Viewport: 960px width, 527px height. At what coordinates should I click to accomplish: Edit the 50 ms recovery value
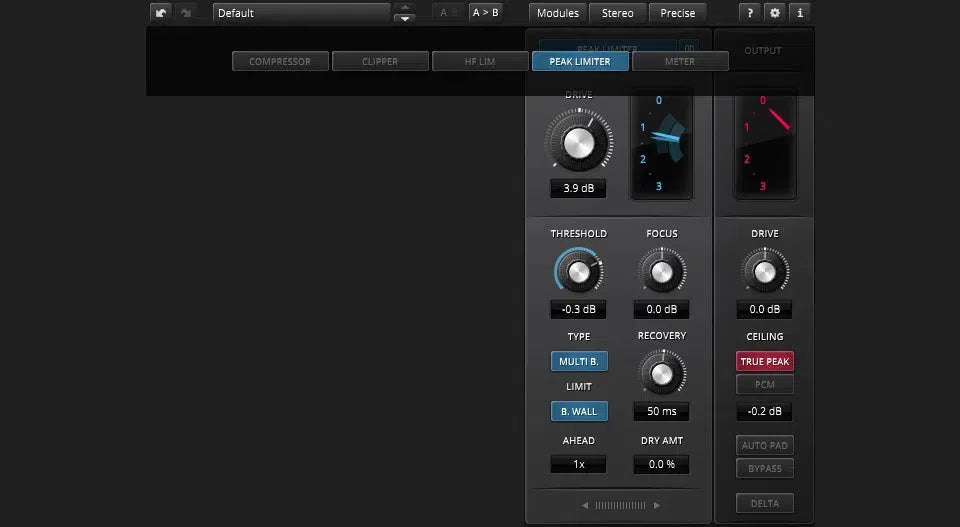click(662, 411)
